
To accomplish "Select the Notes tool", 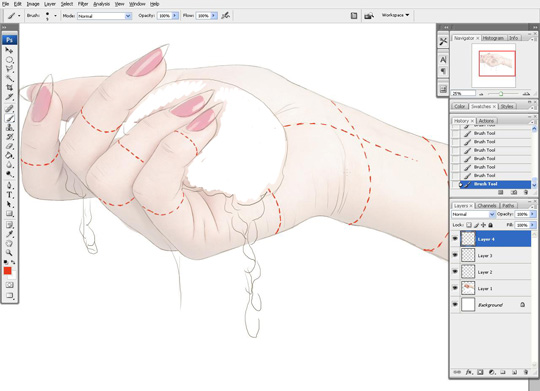I will [x=9, y=225].
